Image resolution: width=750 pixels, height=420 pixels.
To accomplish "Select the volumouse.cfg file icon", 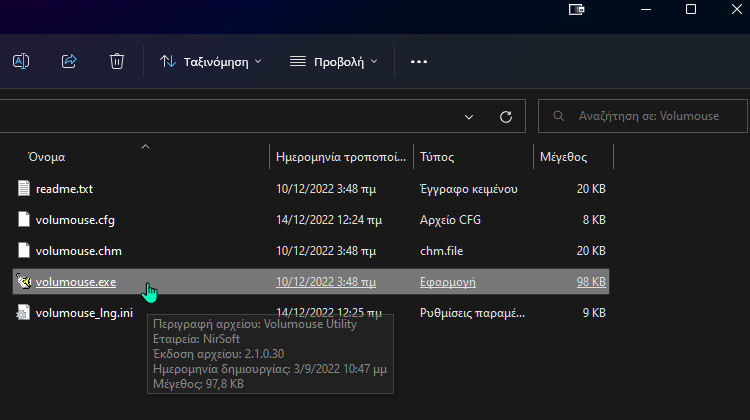I will [x=25, y=219].
